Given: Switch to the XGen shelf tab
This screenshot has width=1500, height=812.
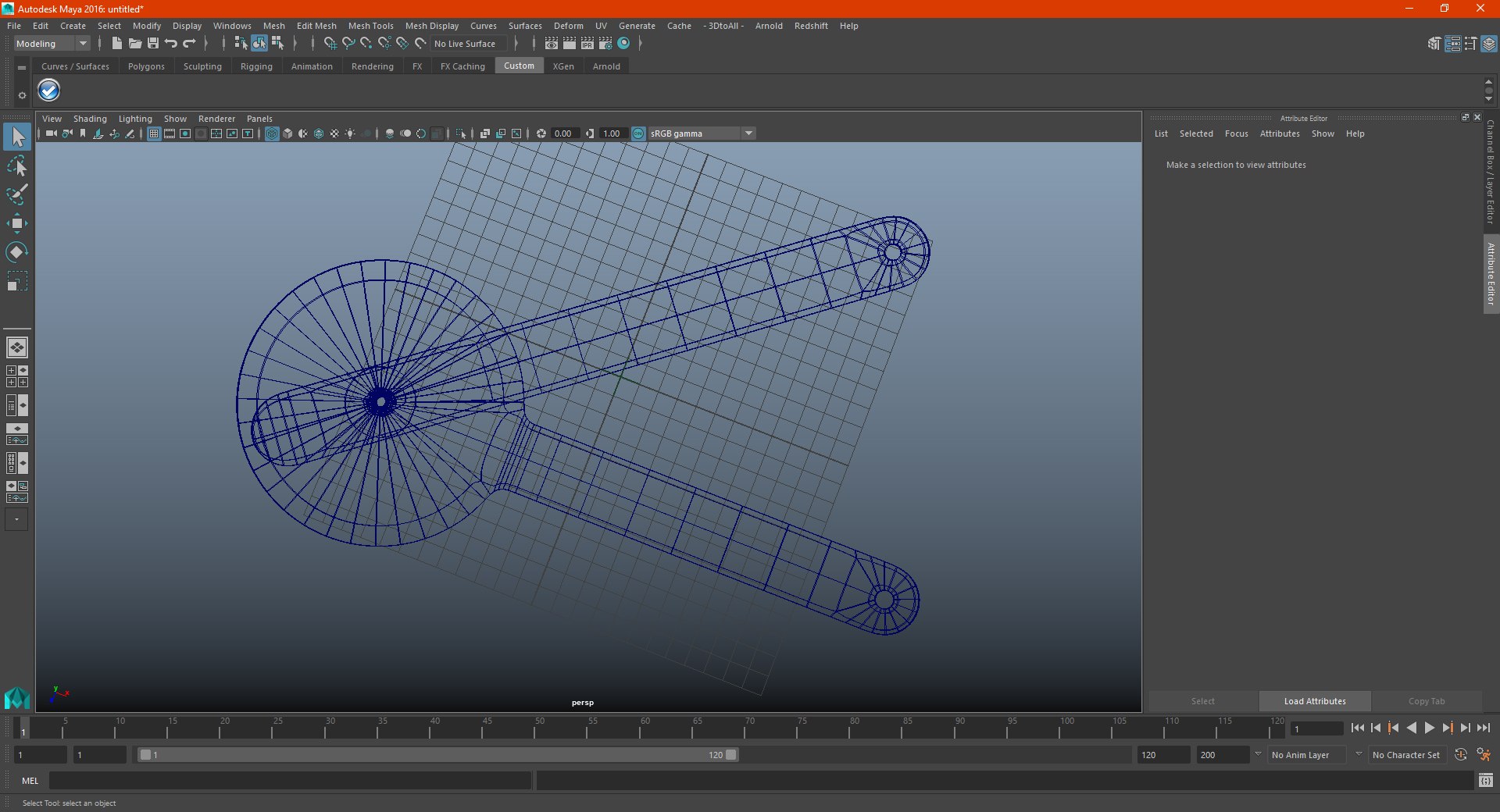Looking at the screenshot, I should pos(563,66).
